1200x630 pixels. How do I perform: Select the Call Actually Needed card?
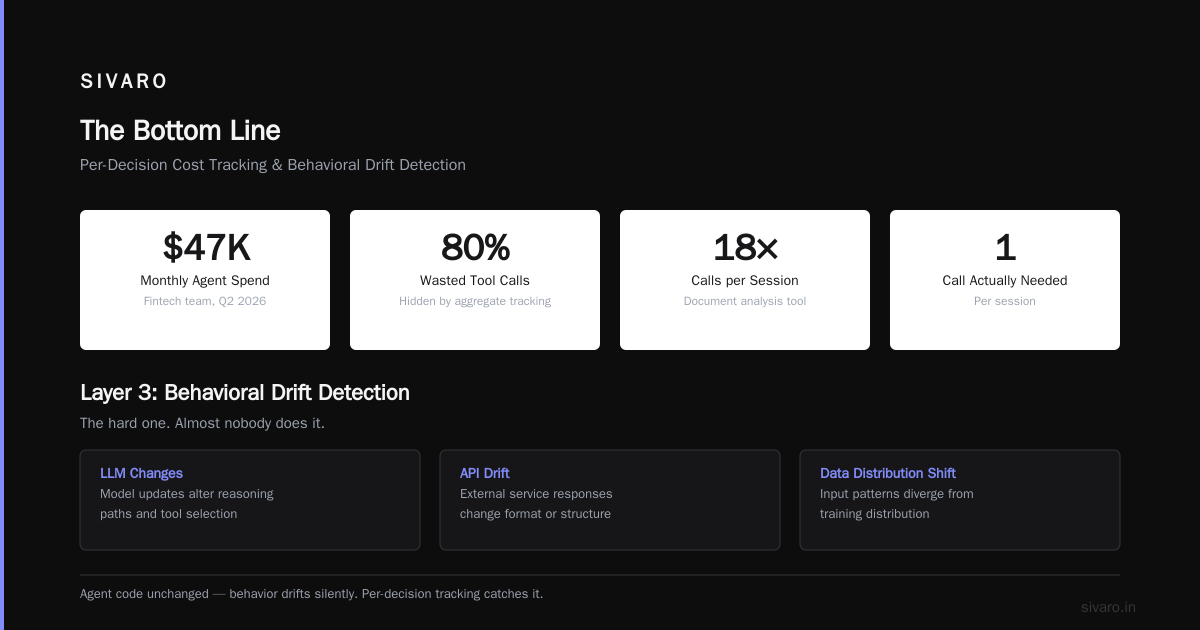[x=1005, y=280]
